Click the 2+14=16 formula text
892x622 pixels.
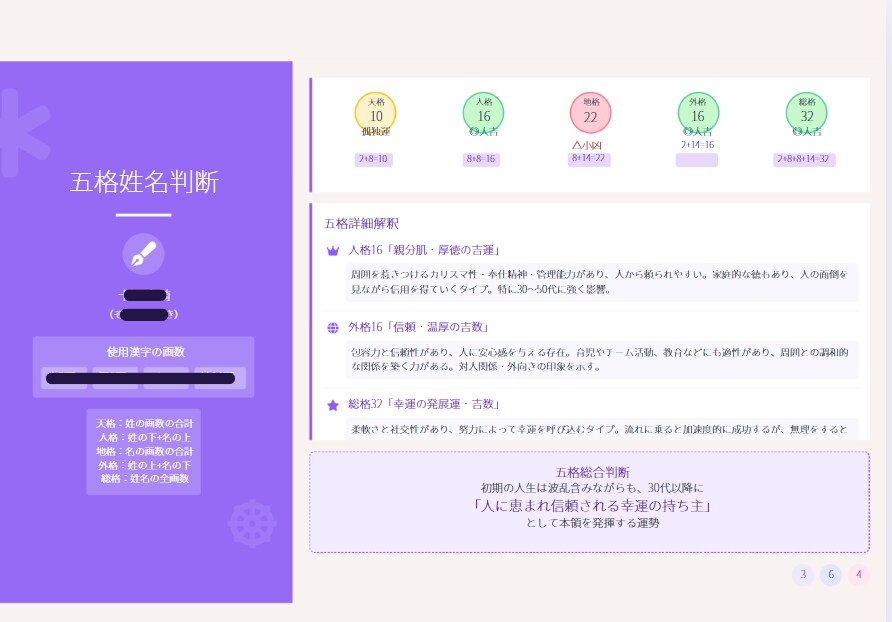click(697, 145)
